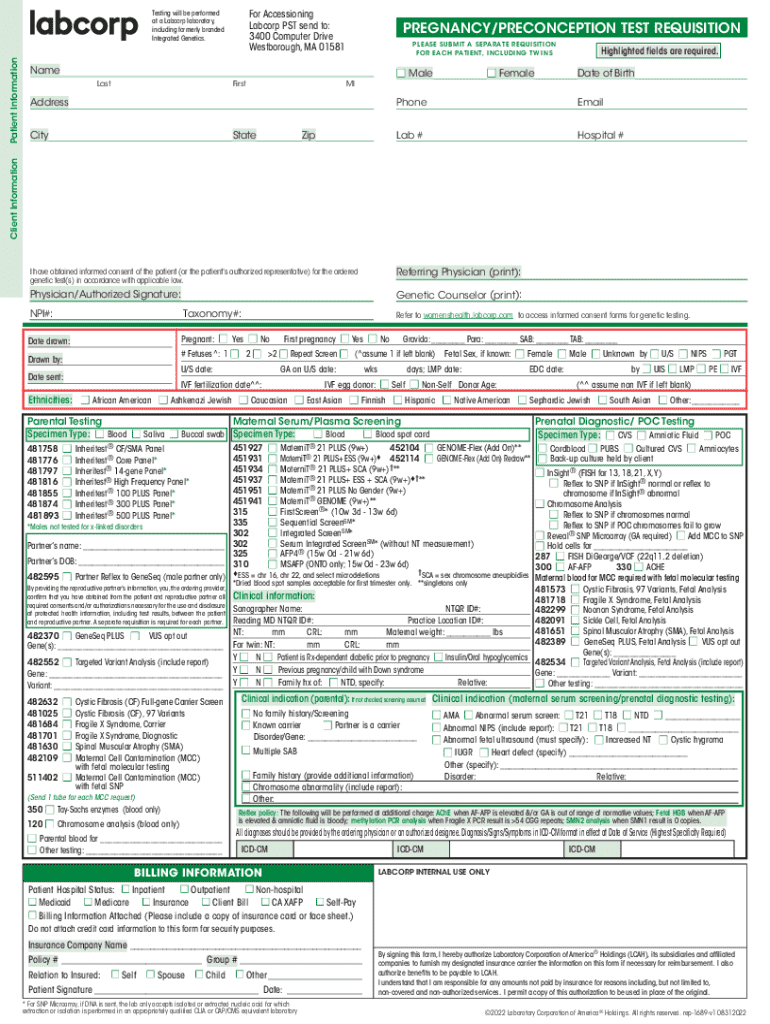Select CVS specimen type checkbox
This screenshot has width=770, height=1024.
(x=610, y=436)
